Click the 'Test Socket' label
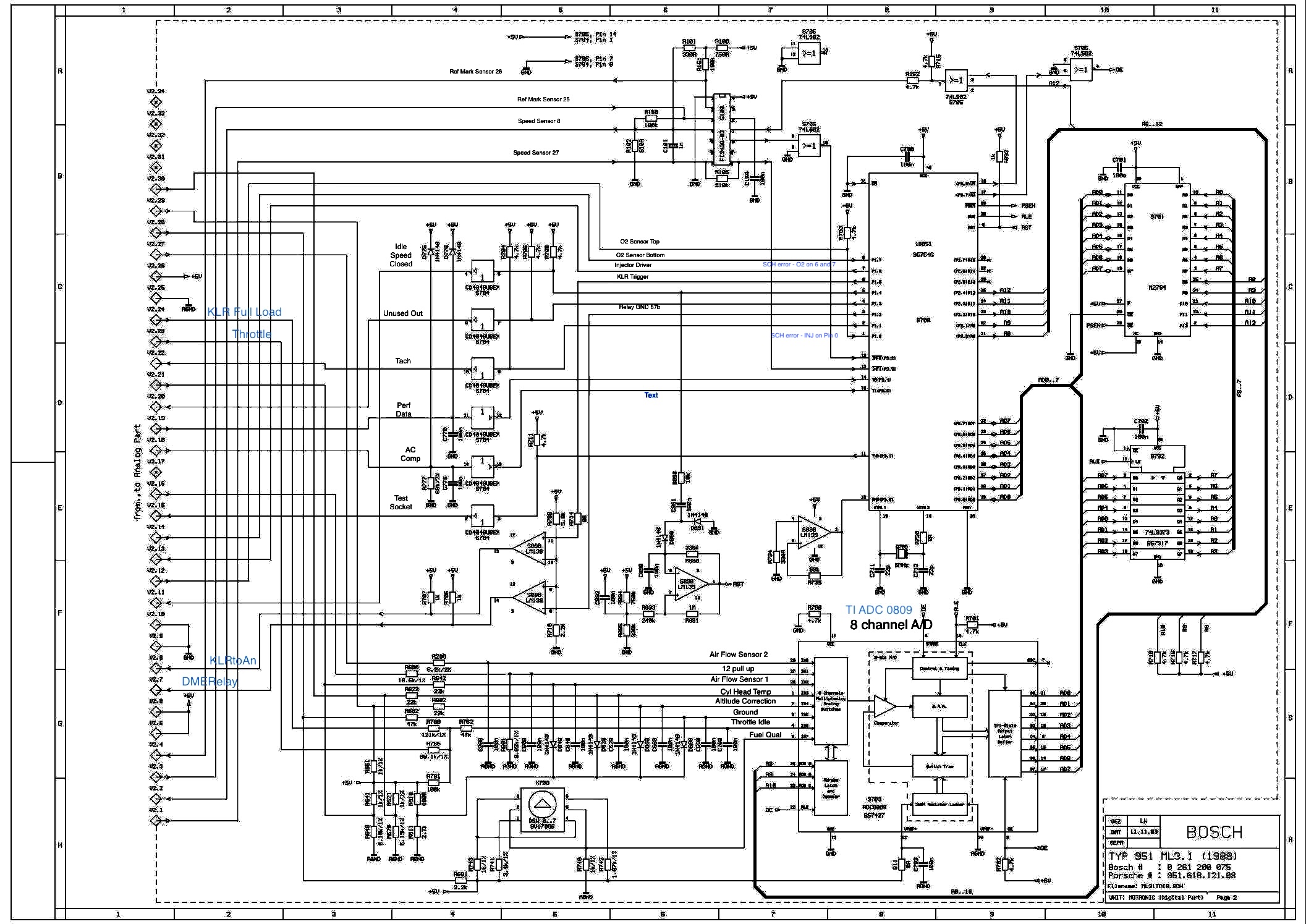 pyautogui.click(x=401, y=502)
